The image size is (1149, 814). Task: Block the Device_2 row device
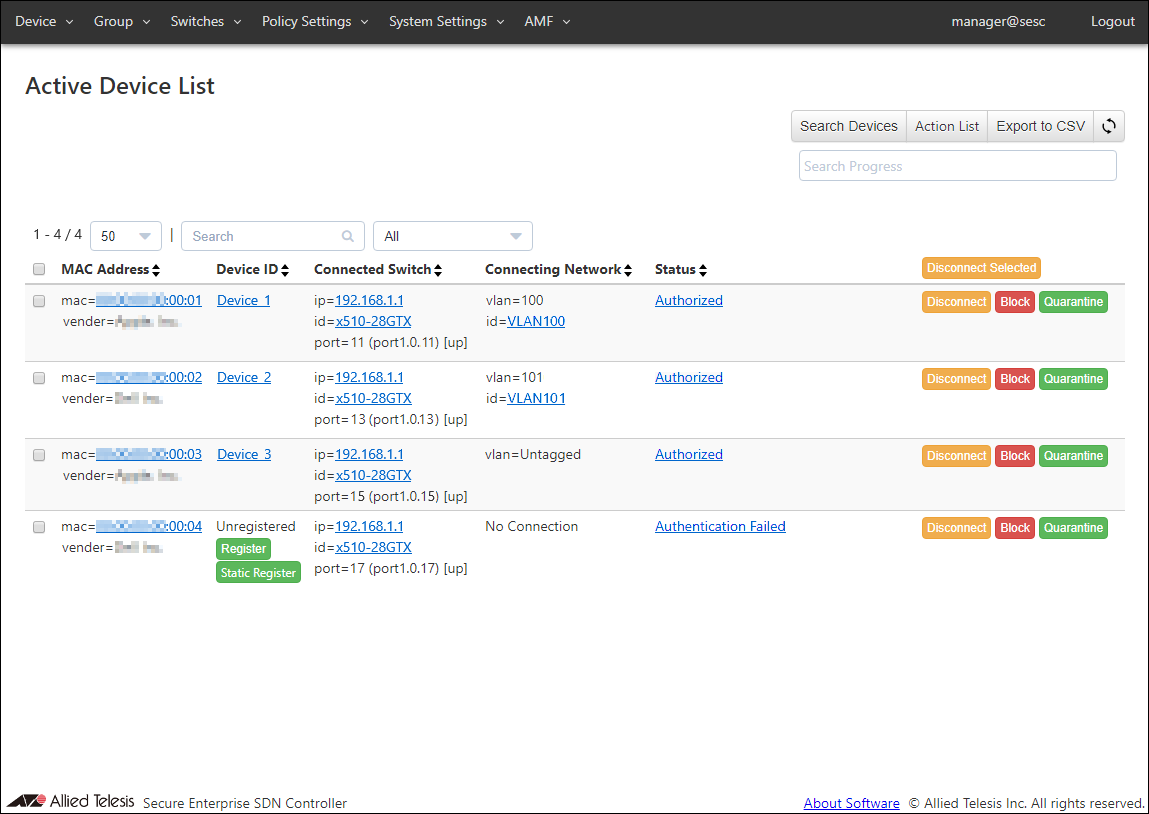[1015, 379]
